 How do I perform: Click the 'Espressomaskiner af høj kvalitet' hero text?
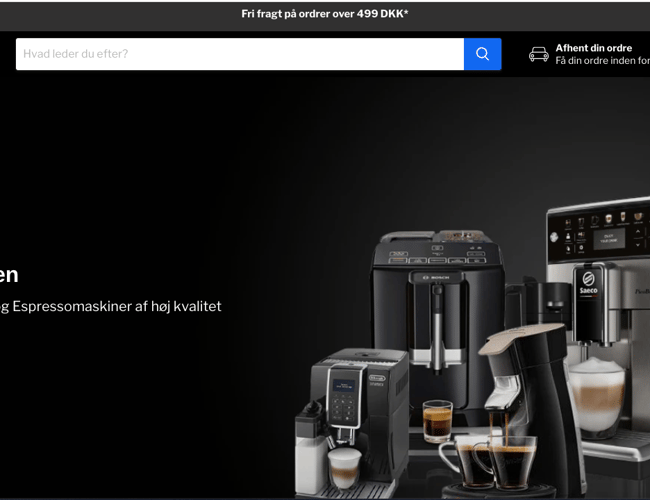tap(116, 306)
